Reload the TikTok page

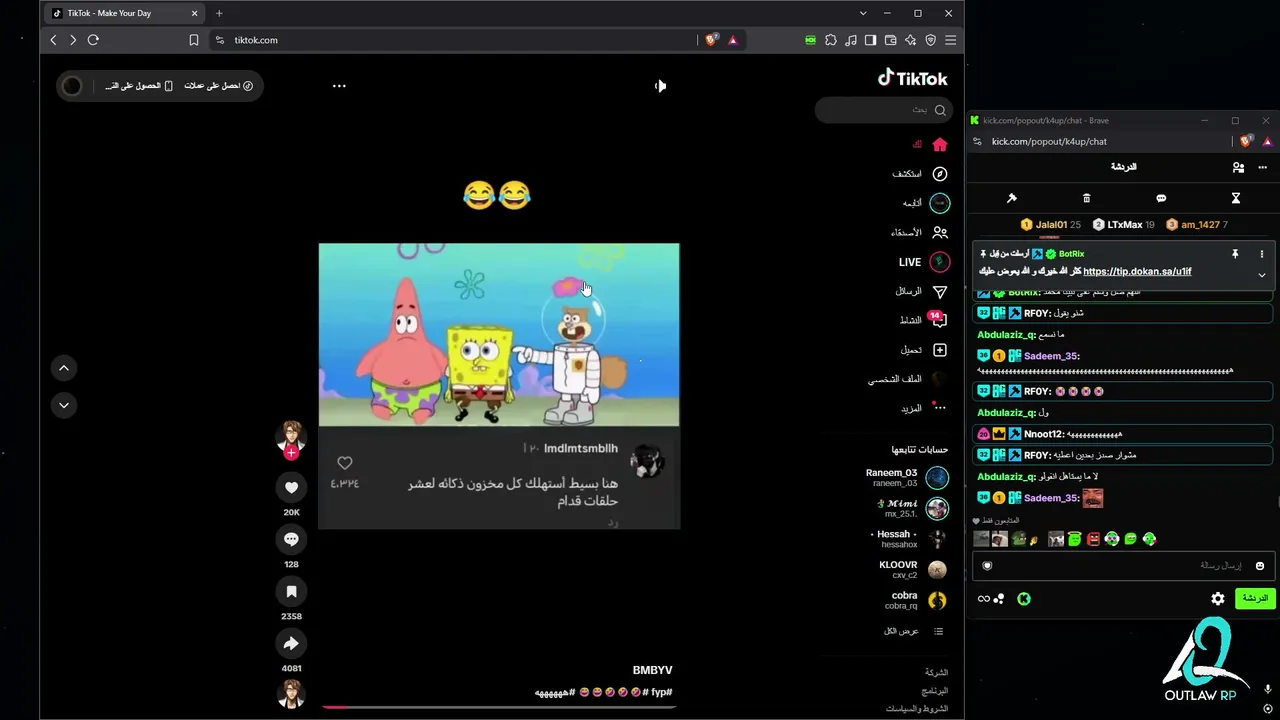pos(93,40)
